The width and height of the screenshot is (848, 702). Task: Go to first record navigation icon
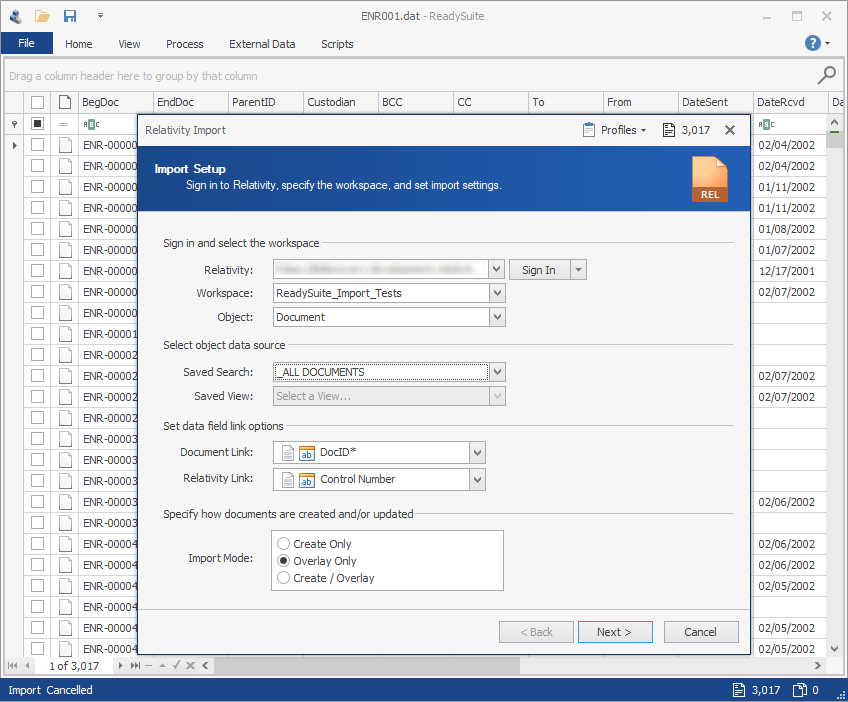pos(12,665)
